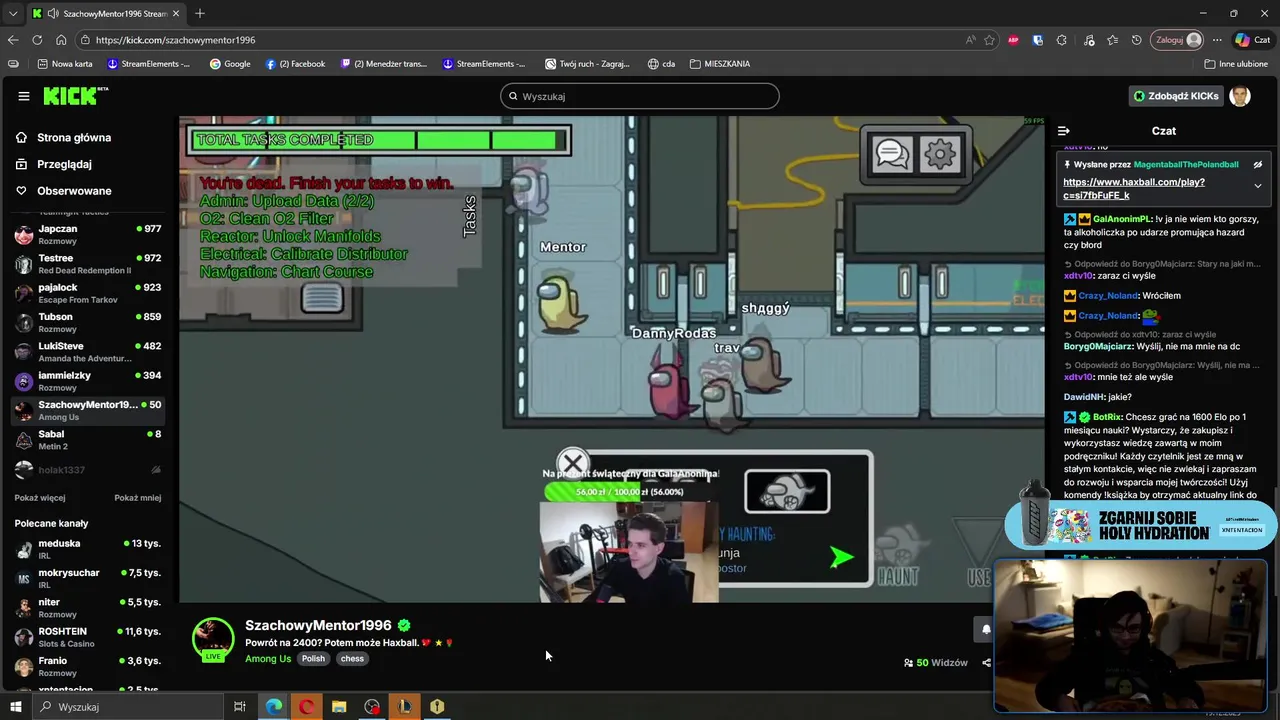The image size is (1280, 720).
Task: Open the pinned haxball.com link
Action: click(x=1133, y=189)
